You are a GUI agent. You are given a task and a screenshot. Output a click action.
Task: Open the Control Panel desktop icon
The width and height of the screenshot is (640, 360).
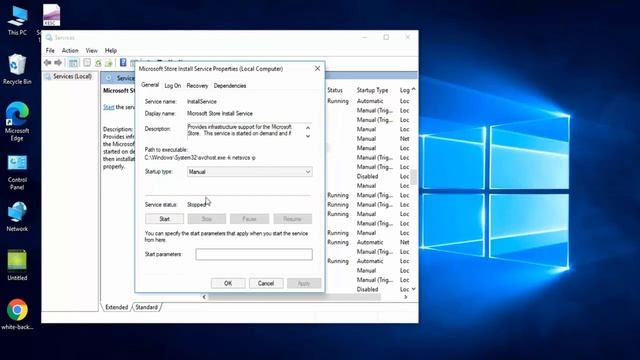pos(17,171)
